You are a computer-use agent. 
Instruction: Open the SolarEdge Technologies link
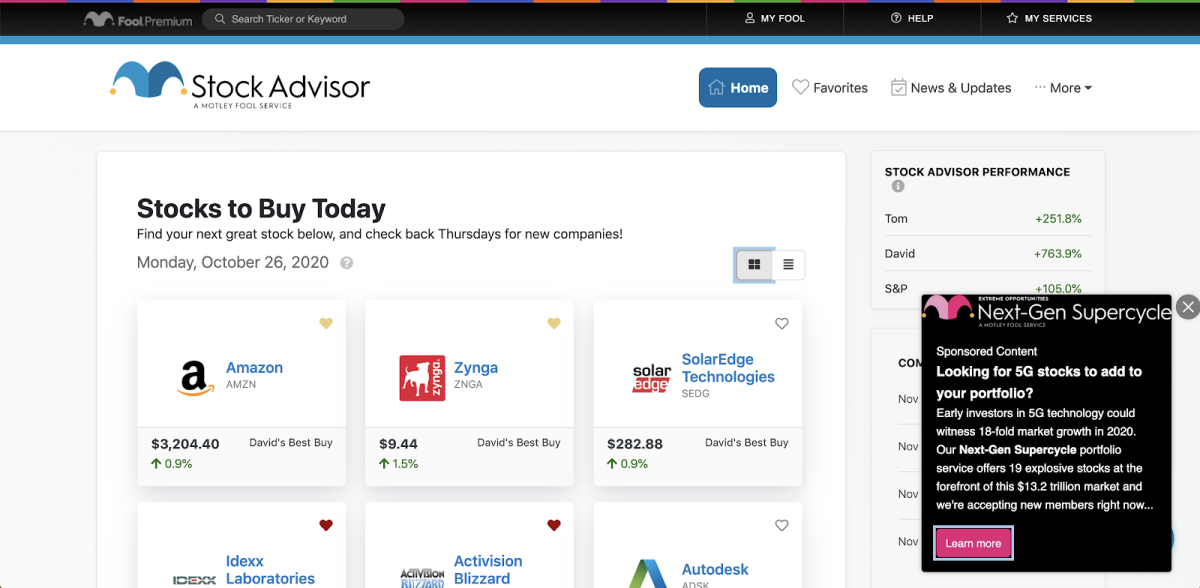tap(728, 368)
